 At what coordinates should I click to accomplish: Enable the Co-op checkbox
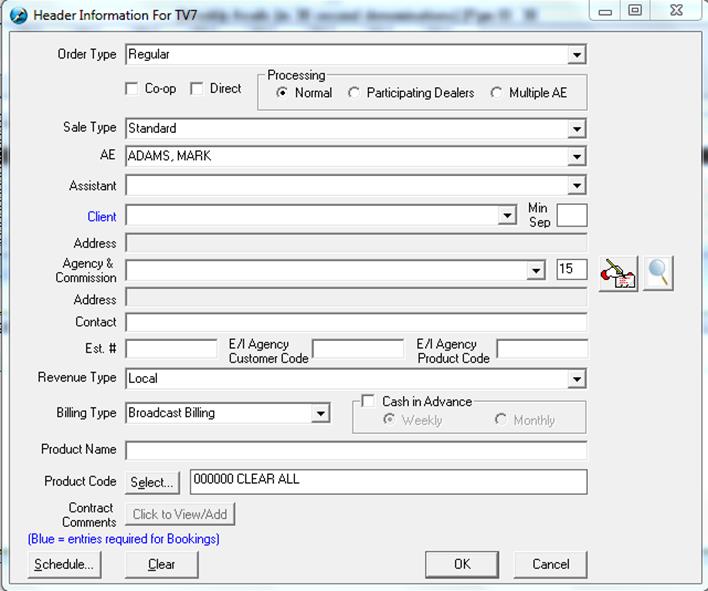coord(132,89)
